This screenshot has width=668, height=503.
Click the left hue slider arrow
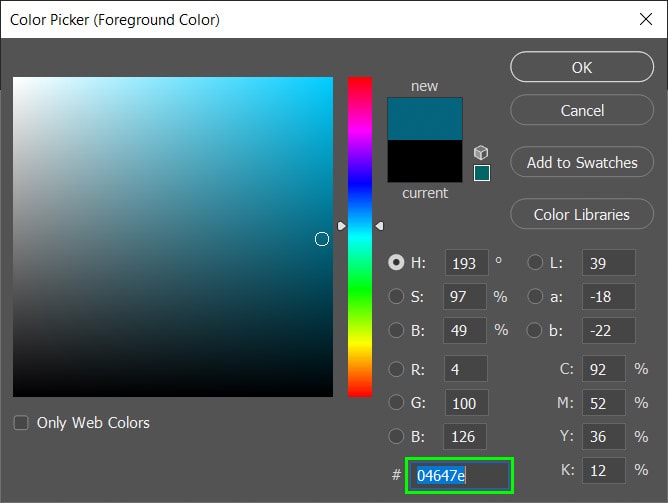[x=342, y=227]
